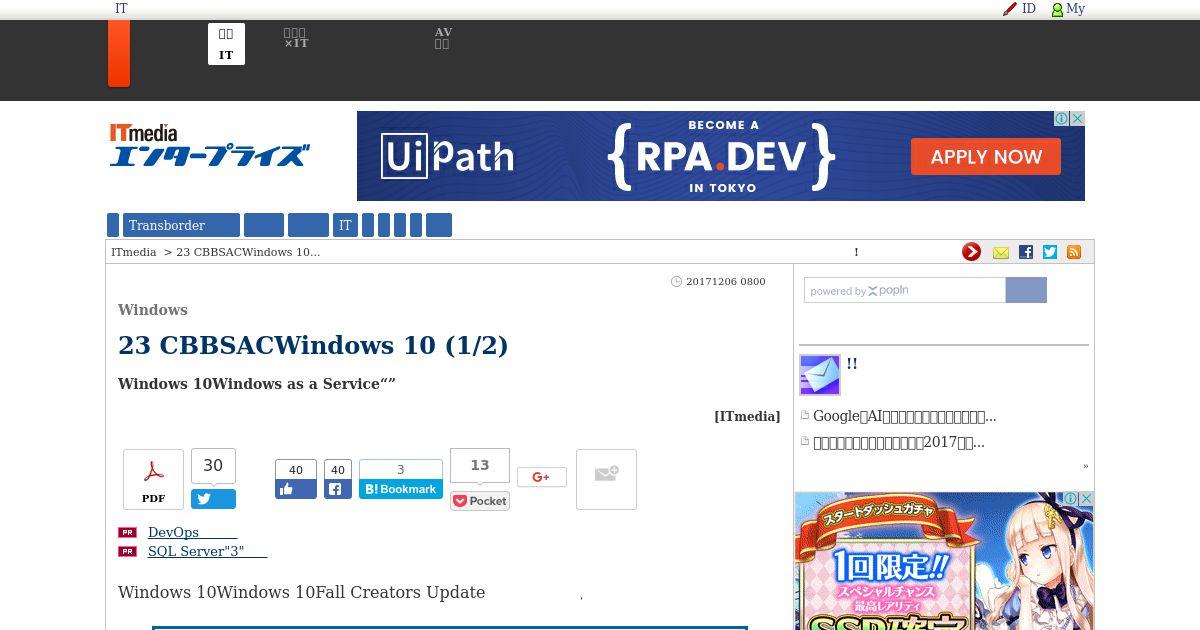
Task: Open the sidebar headline containing 2017
Action: point(899,442)
